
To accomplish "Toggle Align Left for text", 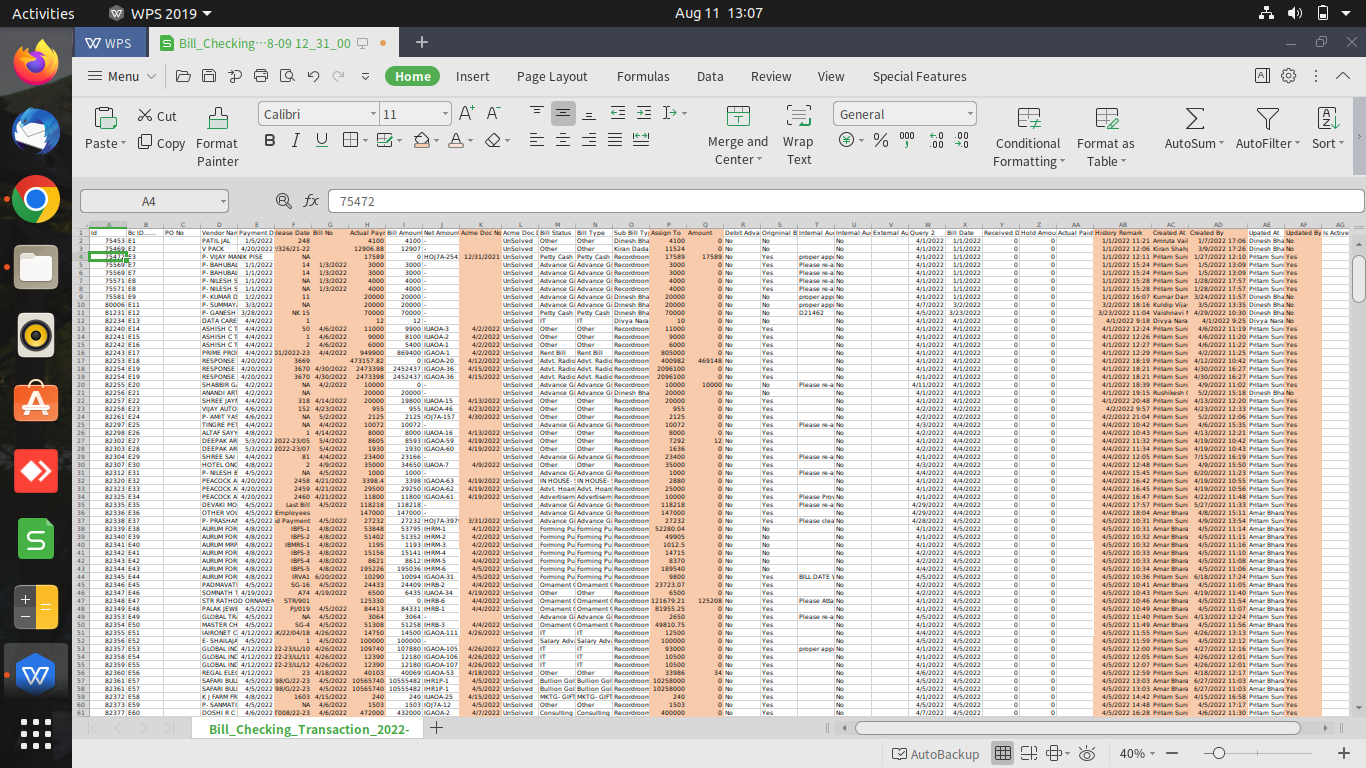I will pos(537,139).
